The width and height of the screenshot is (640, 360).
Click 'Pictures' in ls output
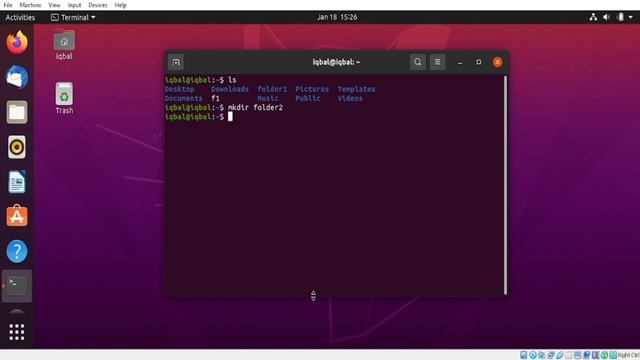click(x=312, y=89)
